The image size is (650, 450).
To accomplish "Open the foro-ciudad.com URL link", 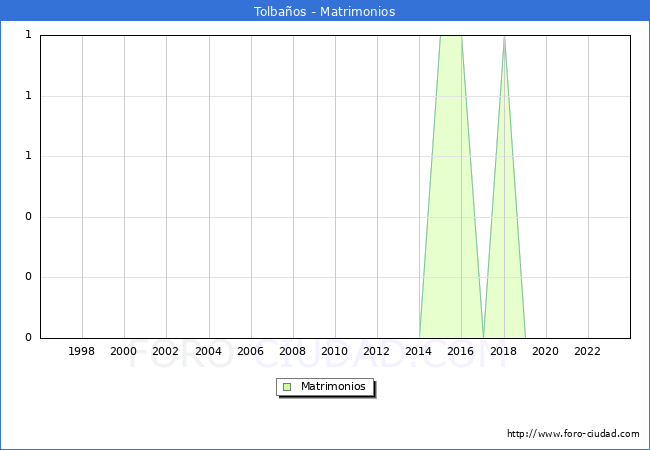I will click(x=573, y=434).
